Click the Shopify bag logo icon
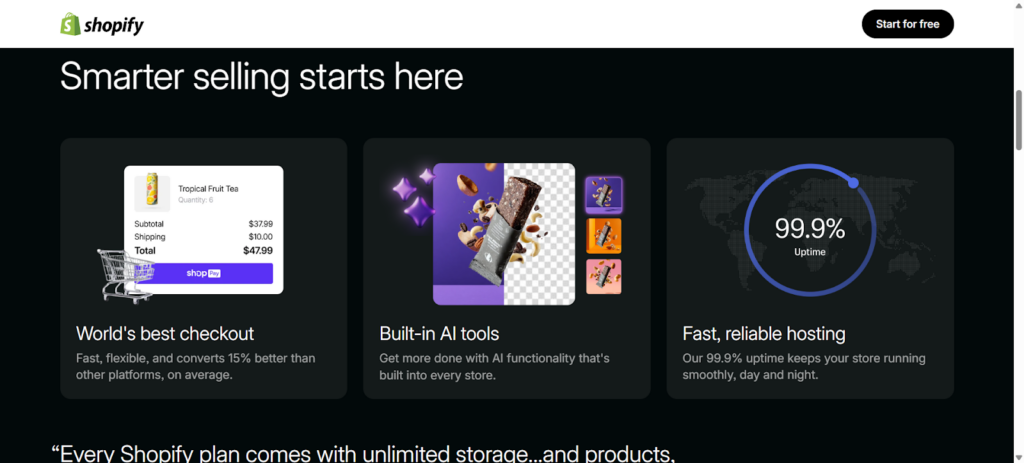Image resolution: width=1024 pixels, height=463 pixels. pos(70,24)
